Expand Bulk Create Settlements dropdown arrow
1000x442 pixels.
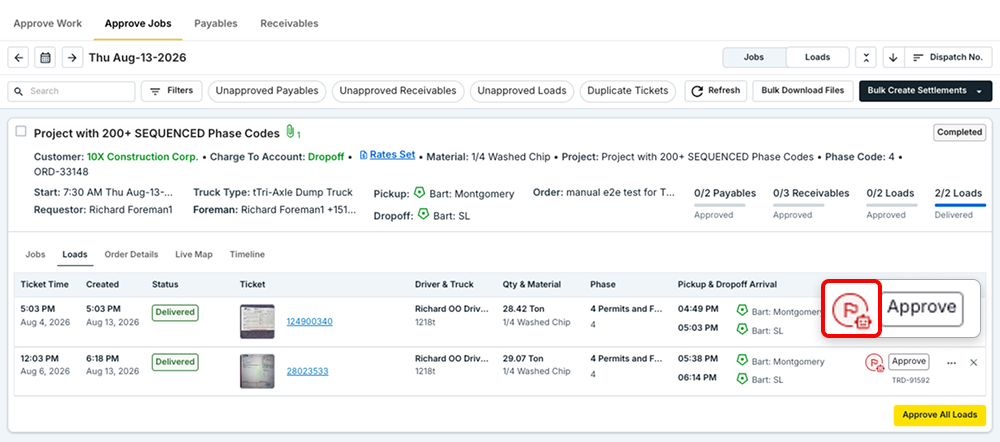[x=979, y=91]
